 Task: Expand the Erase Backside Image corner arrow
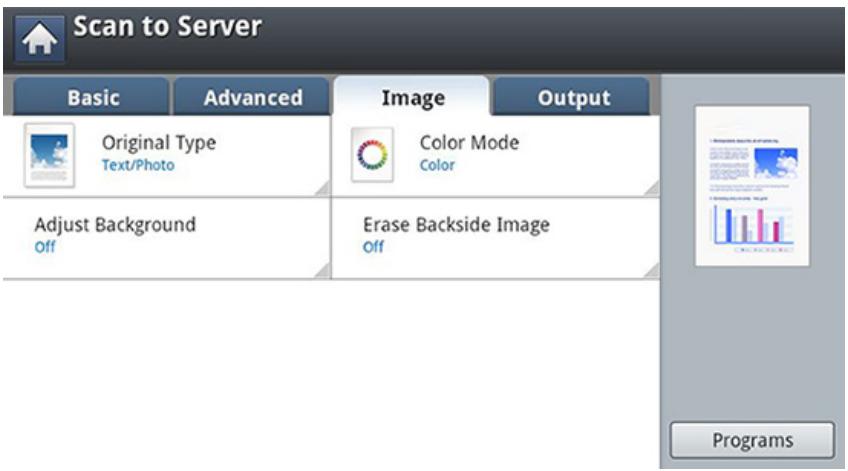[652, 270]
